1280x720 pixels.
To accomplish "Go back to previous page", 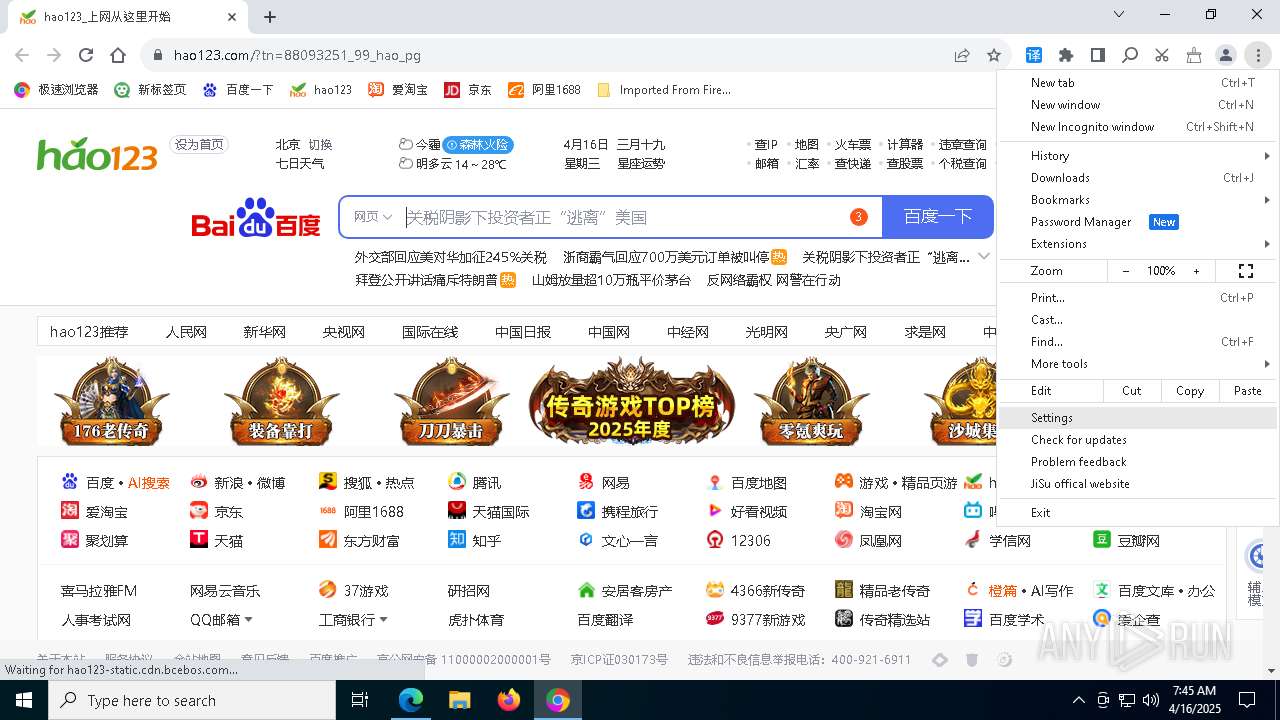I will pos(22,55).
